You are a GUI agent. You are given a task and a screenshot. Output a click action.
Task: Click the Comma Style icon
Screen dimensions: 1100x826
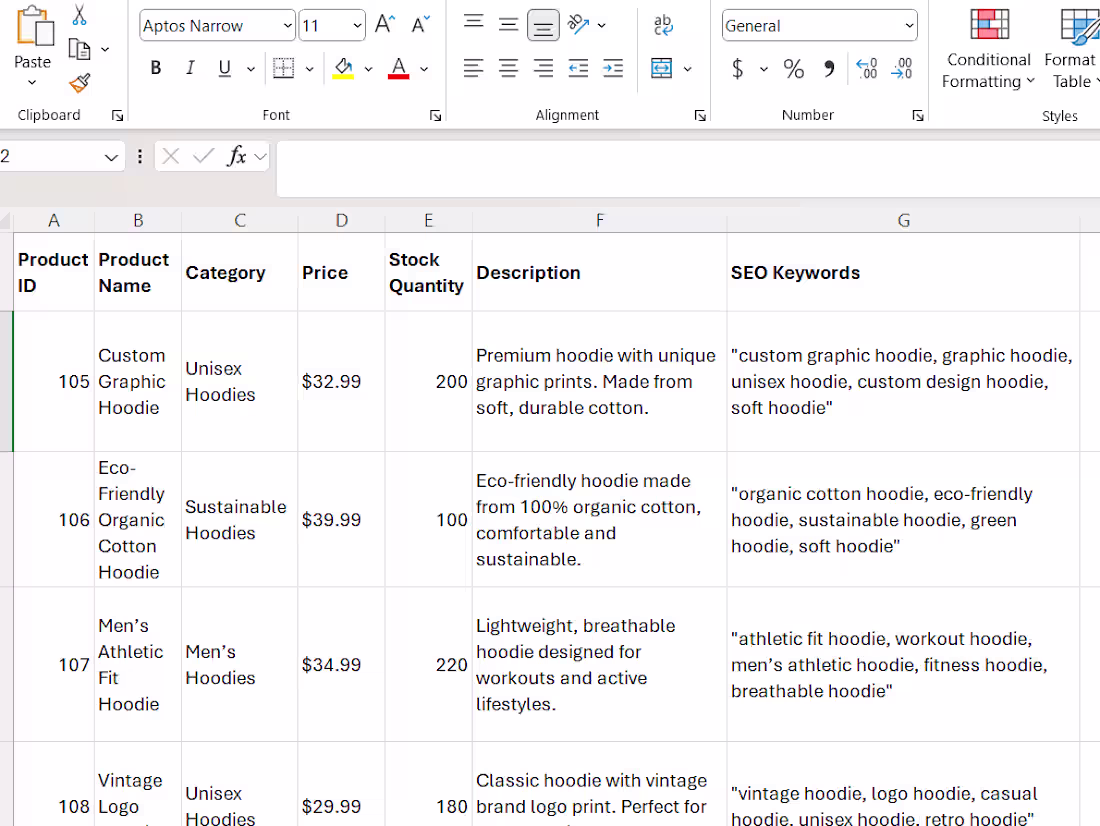pos(829,67)
